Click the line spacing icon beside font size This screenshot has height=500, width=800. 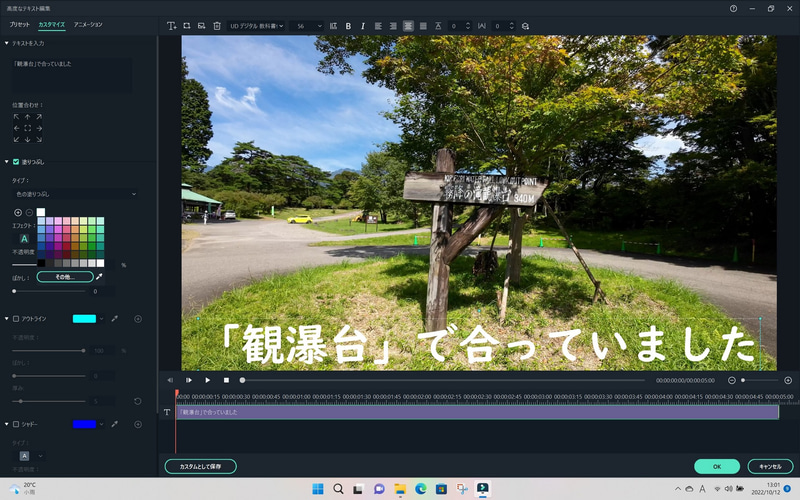tap(333, 26)
